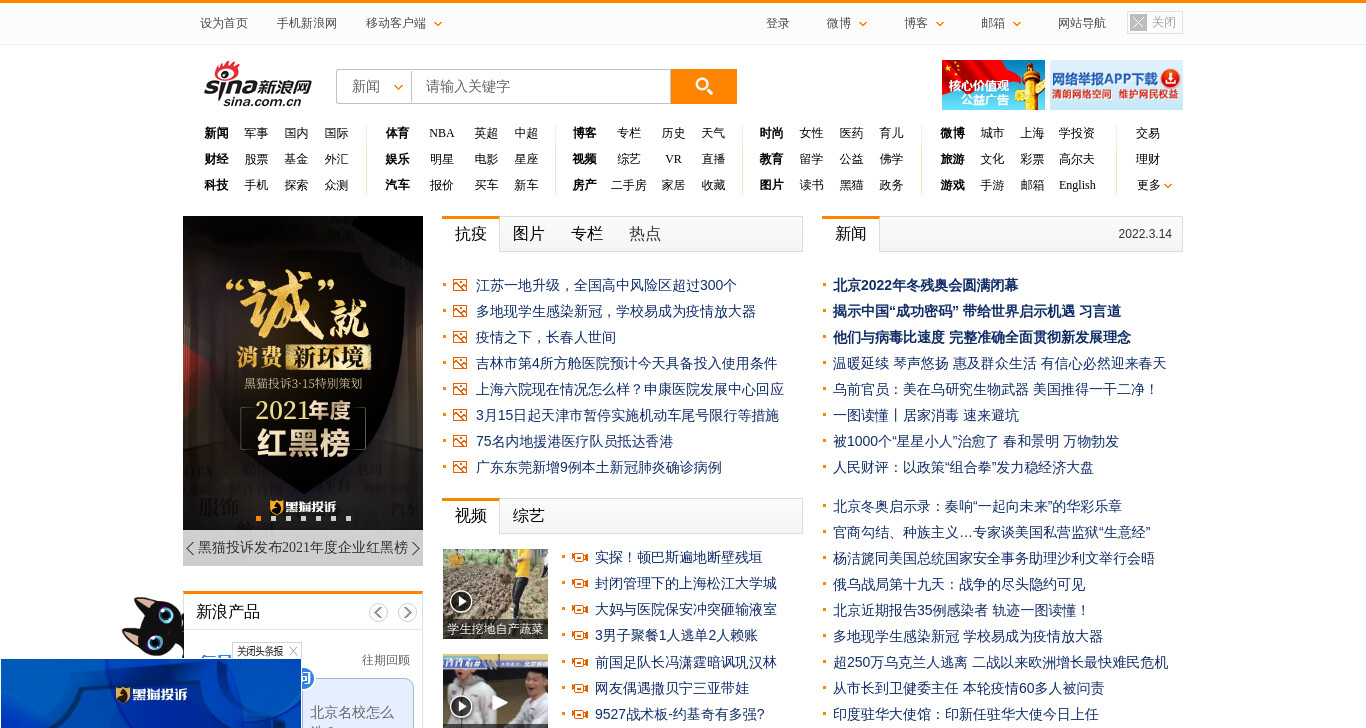Image resolution: width=1366 pixels, height=728 pixels.
Task: Select the 视频 tab
Action: tap(471, 516)
